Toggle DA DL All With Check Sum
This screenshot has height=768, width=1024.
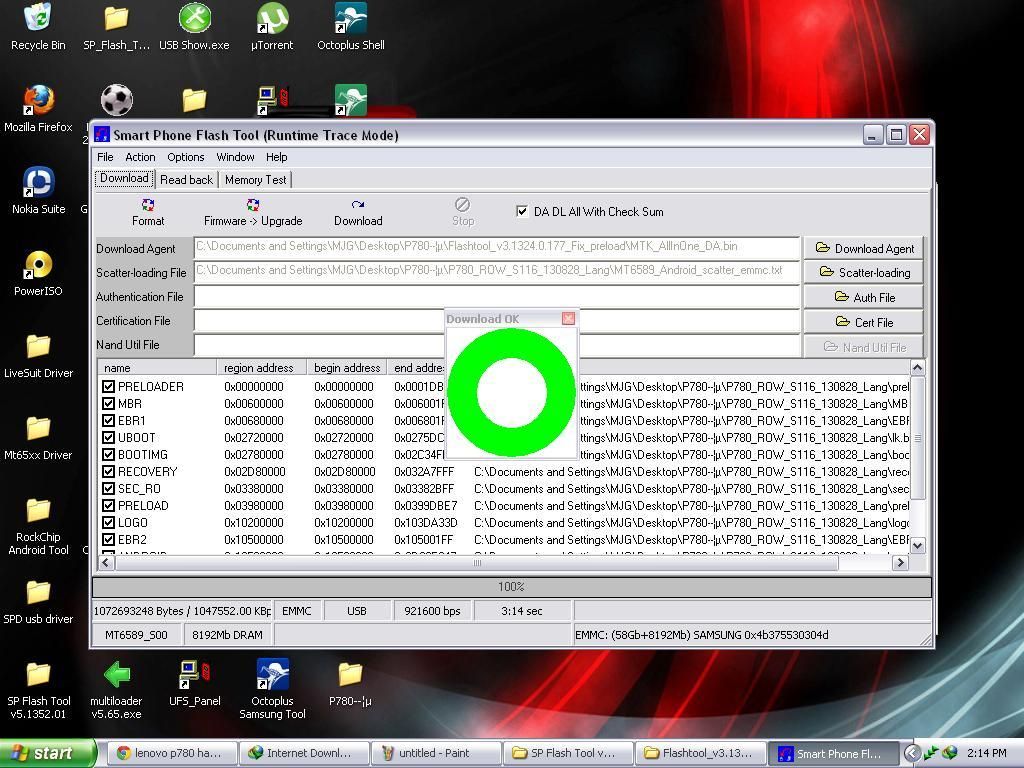point(522,211)
